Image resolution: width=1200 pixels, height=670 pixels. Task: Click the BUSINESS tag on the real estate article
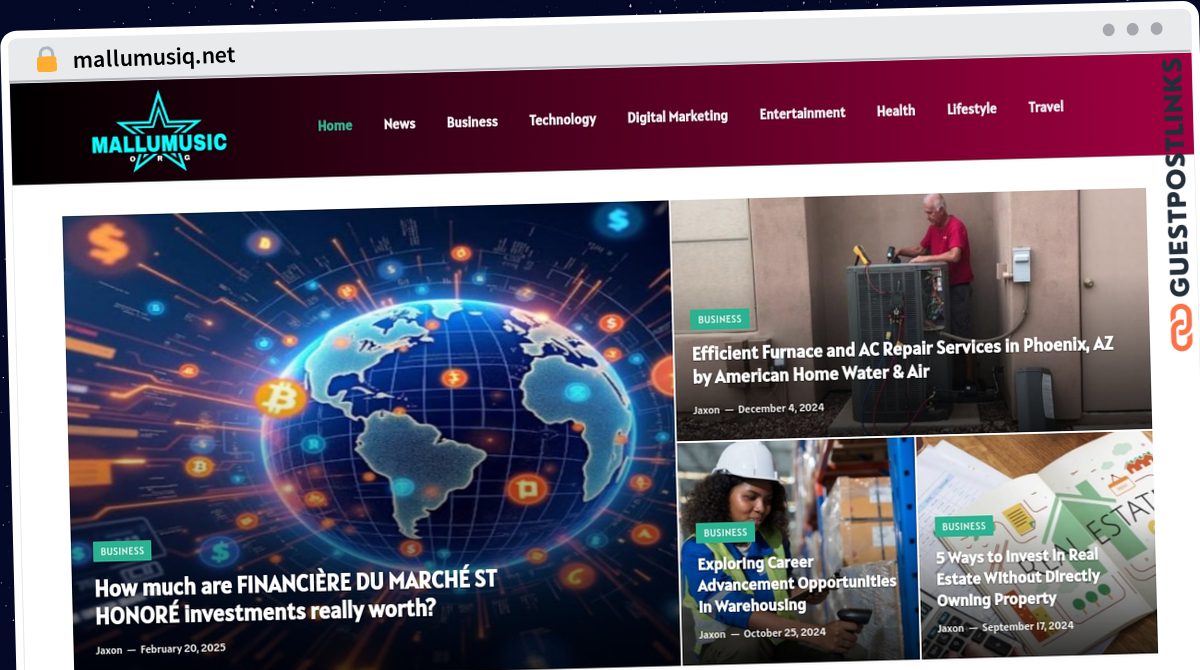[x=964, y=526]
